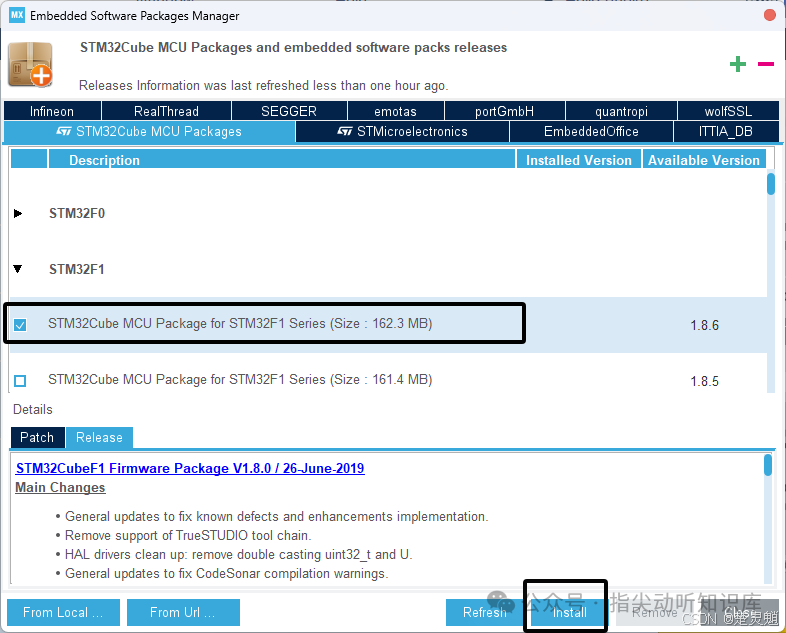Viewport: 786px width, 633px height.
Task: Click the package box icon with orange plus
Action: point(30,64)
